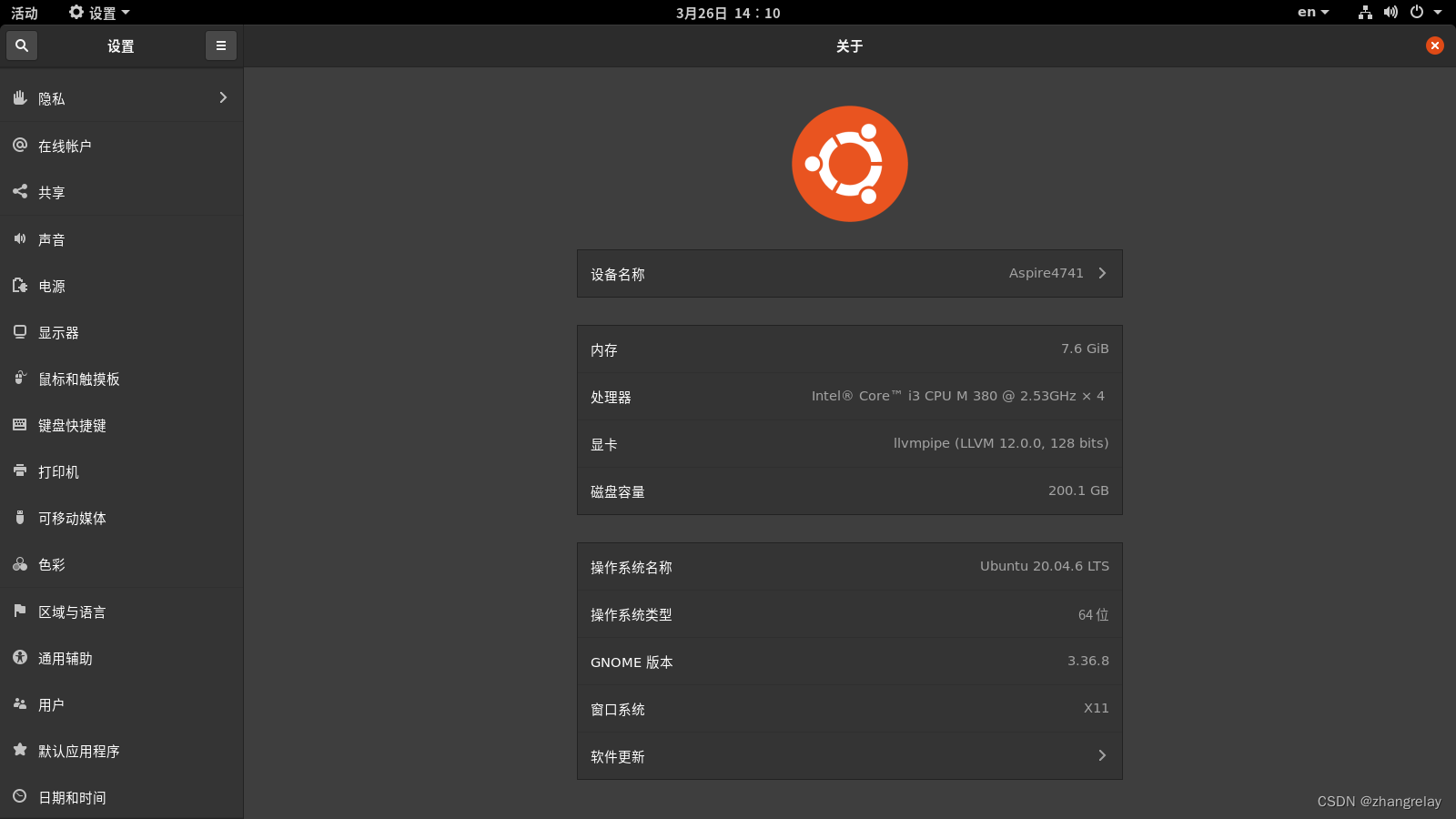
Task: Click the Users icon in sidebar
Action: tap(20, 703)
